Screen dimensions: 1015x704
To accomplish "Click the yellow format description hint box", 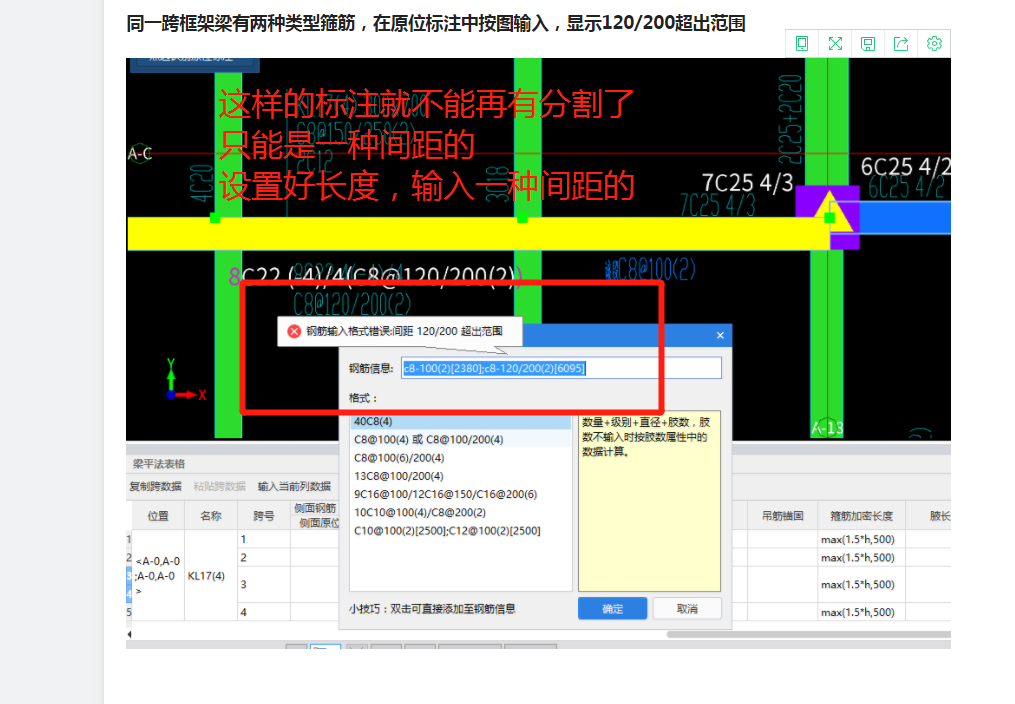I will [x=649, y=501].
